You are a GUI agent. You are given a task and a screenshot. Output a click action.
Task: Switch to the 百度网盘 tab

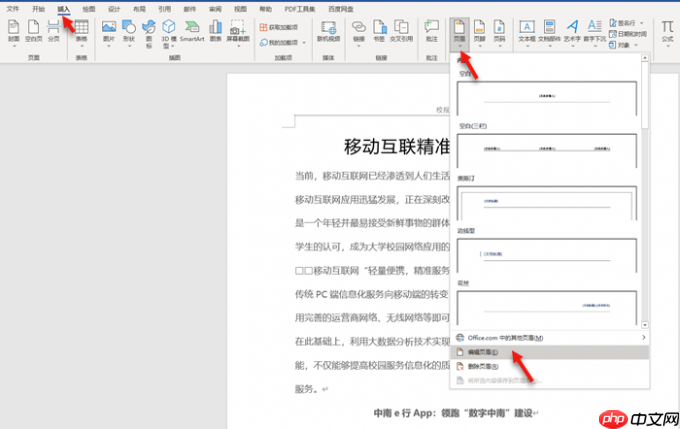pos(340,9)
